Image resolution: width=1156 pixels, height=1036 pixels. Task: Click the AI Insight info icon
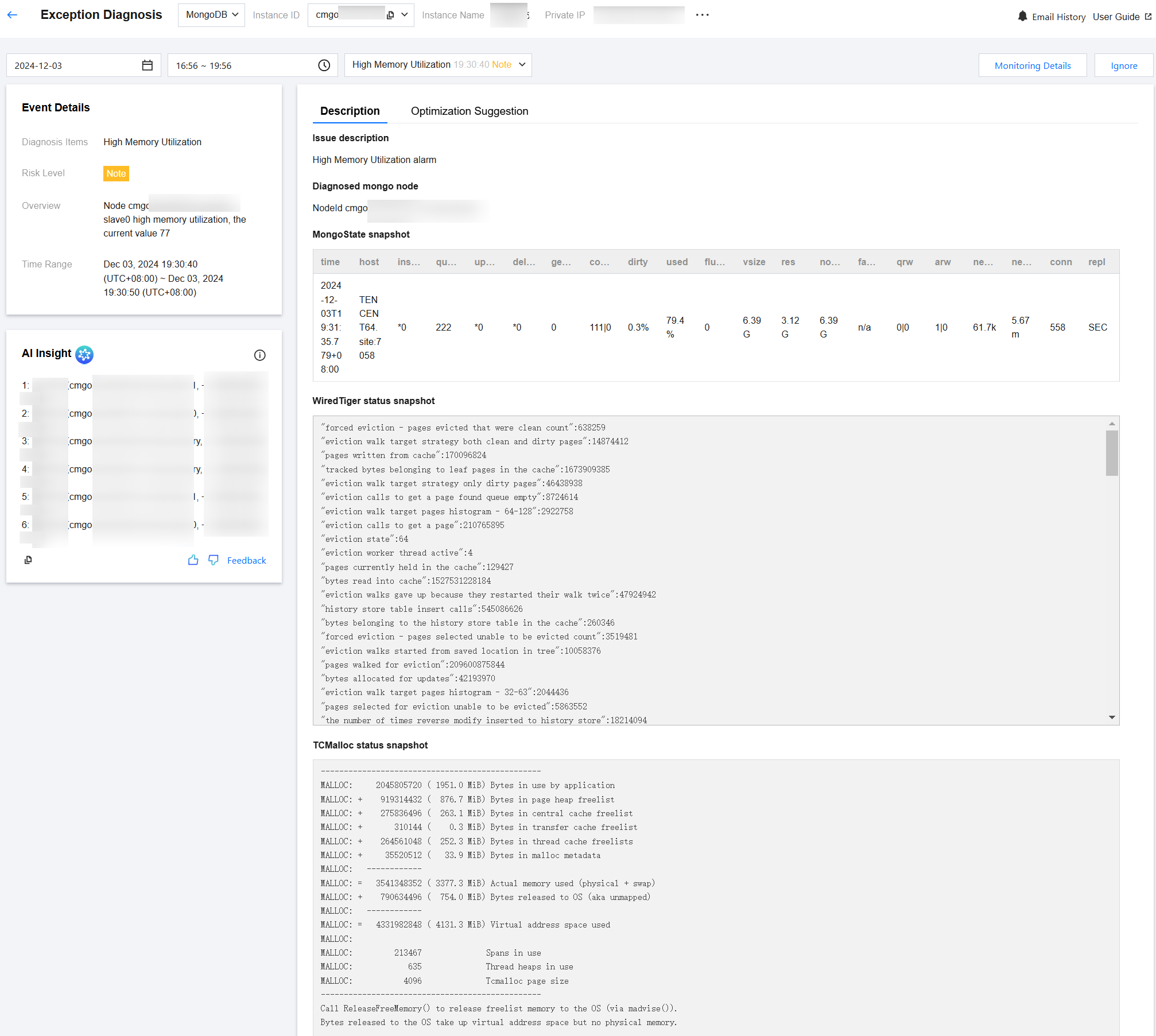point(259,355)
